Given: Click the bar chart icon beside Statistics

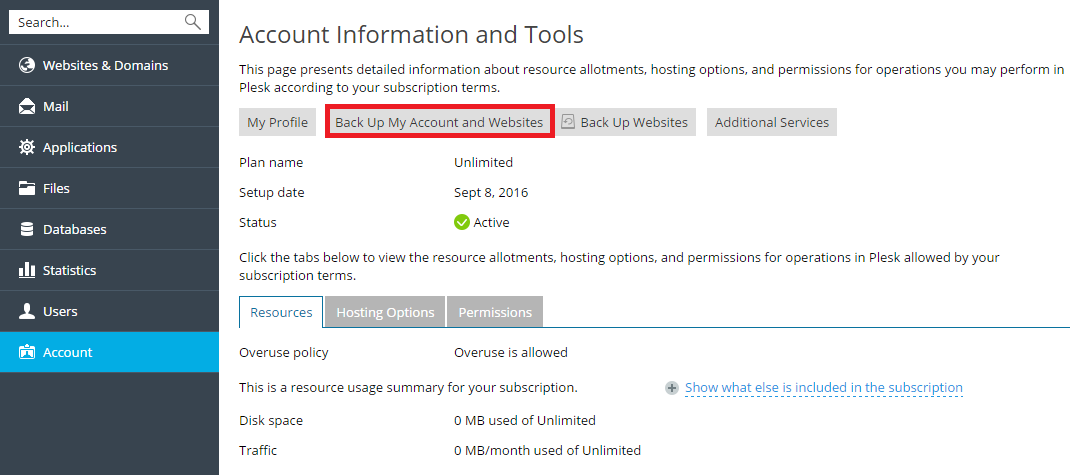Looking at the screenshot, I should (x=28, y=271).
